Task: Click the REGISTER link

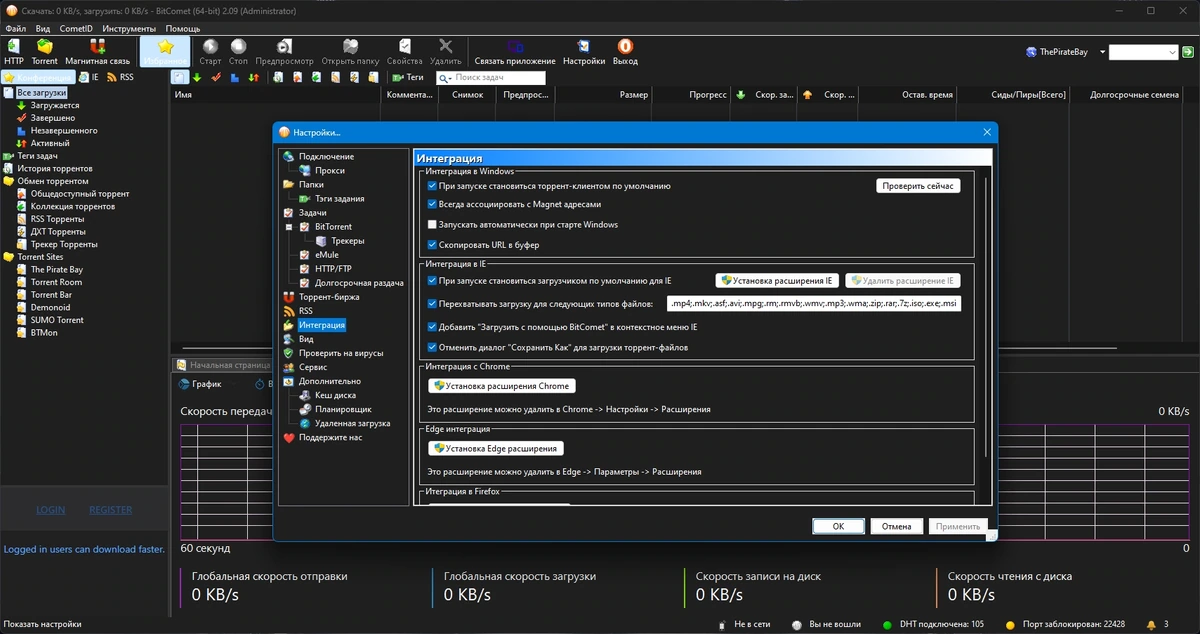Action: [x=110, y=510]
